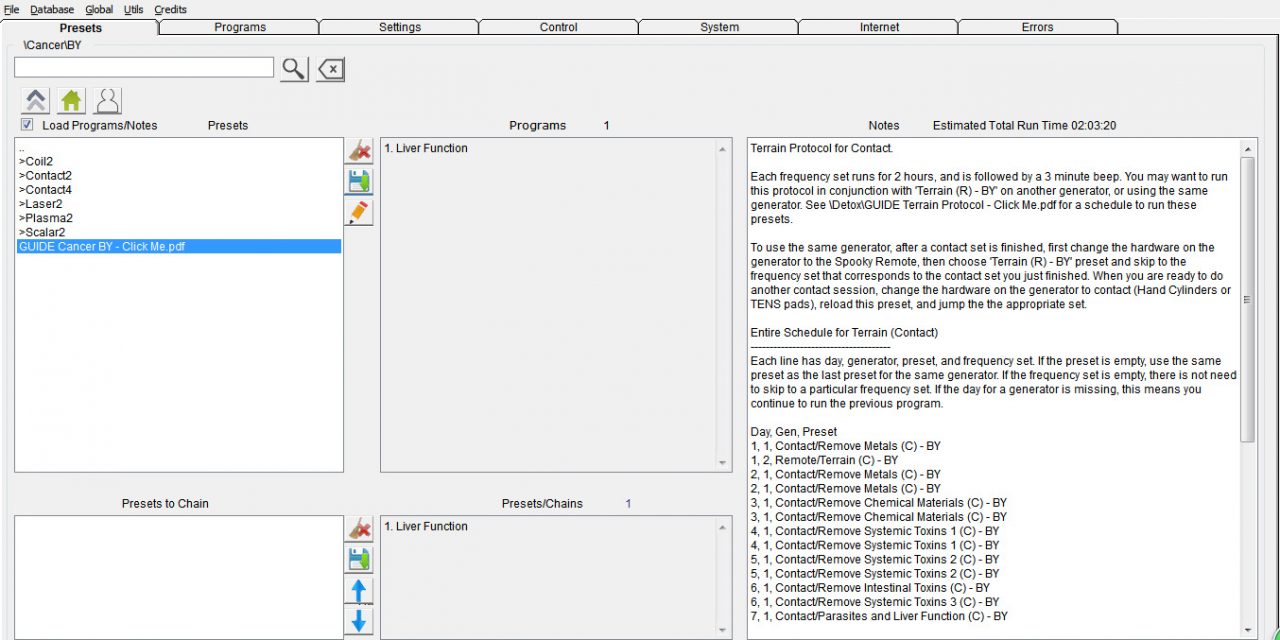Screen dimensions: 1280x640
Task: Click the green home icon
Action: click(72, 101)
